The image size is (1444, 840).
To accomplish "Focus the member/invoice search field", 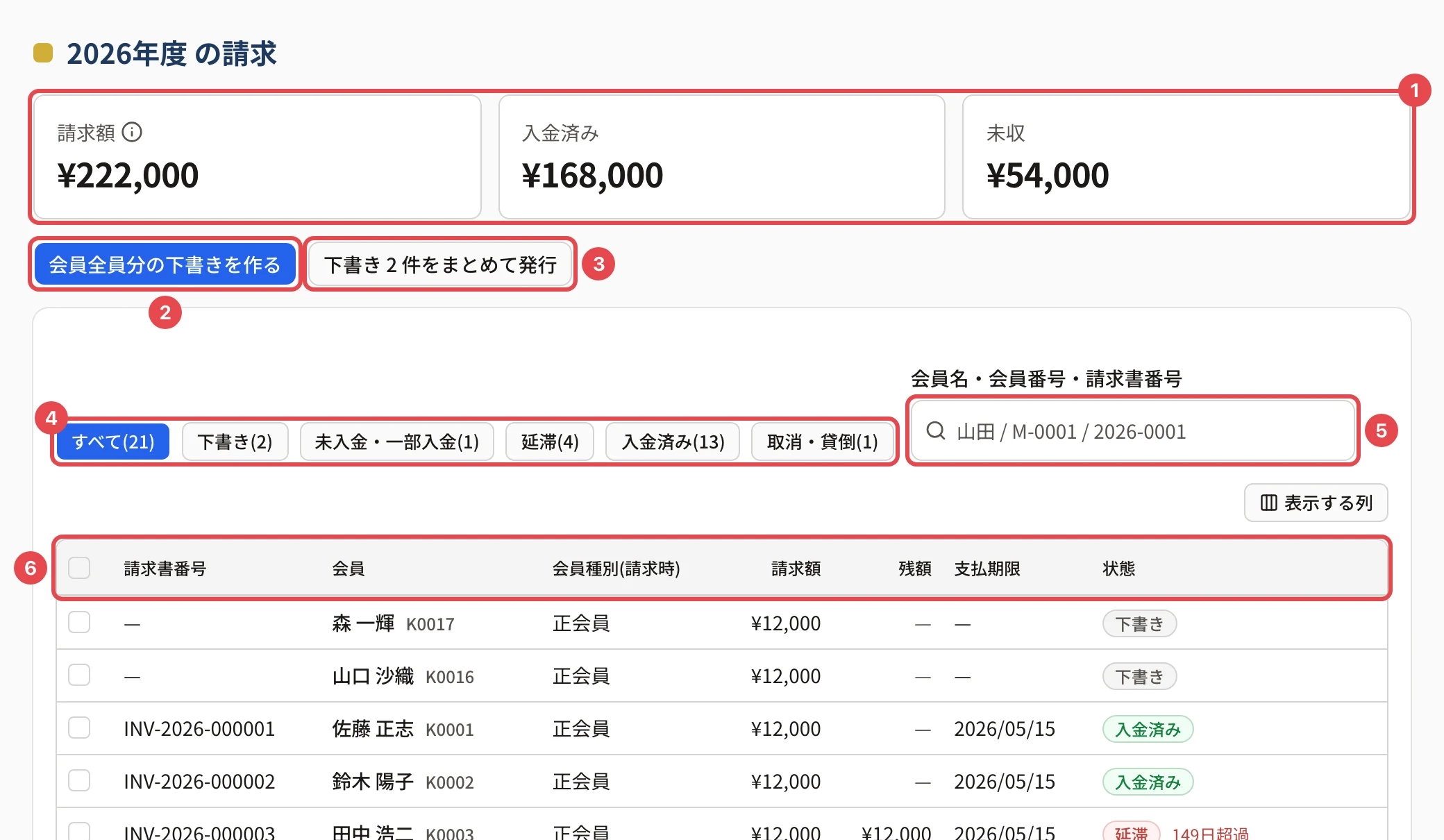I will 1132,431.
